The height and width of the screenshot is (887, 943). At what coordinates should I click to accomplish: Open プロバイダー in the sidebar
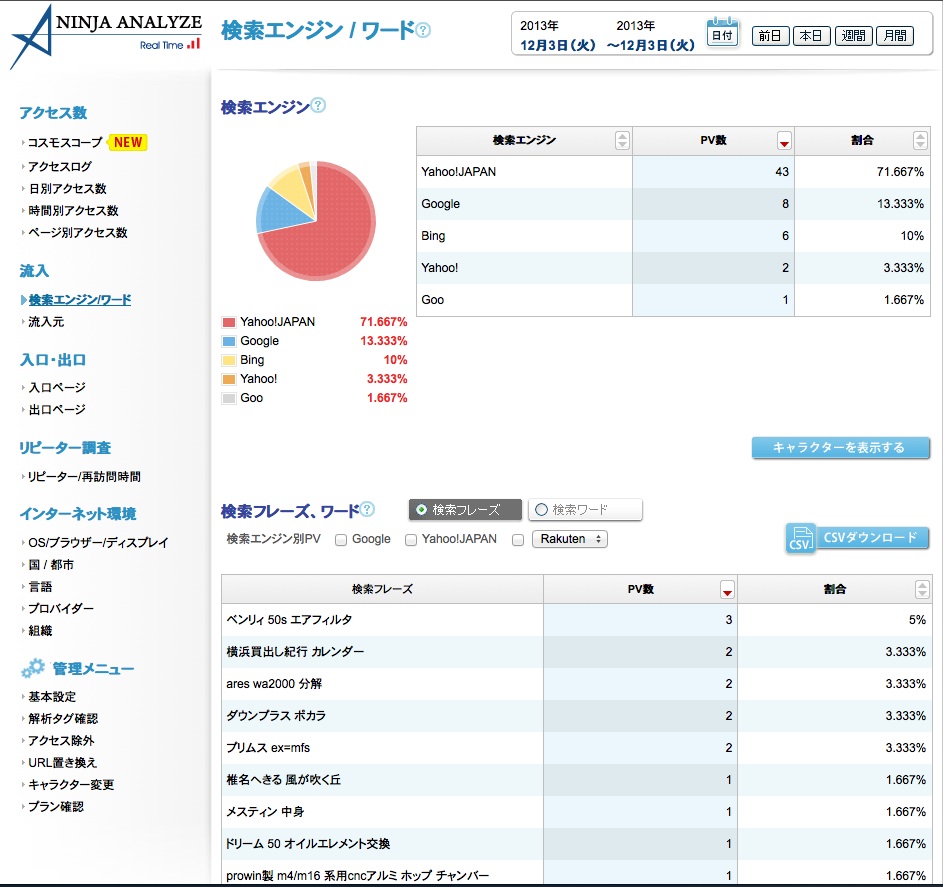tap(61, 609)
